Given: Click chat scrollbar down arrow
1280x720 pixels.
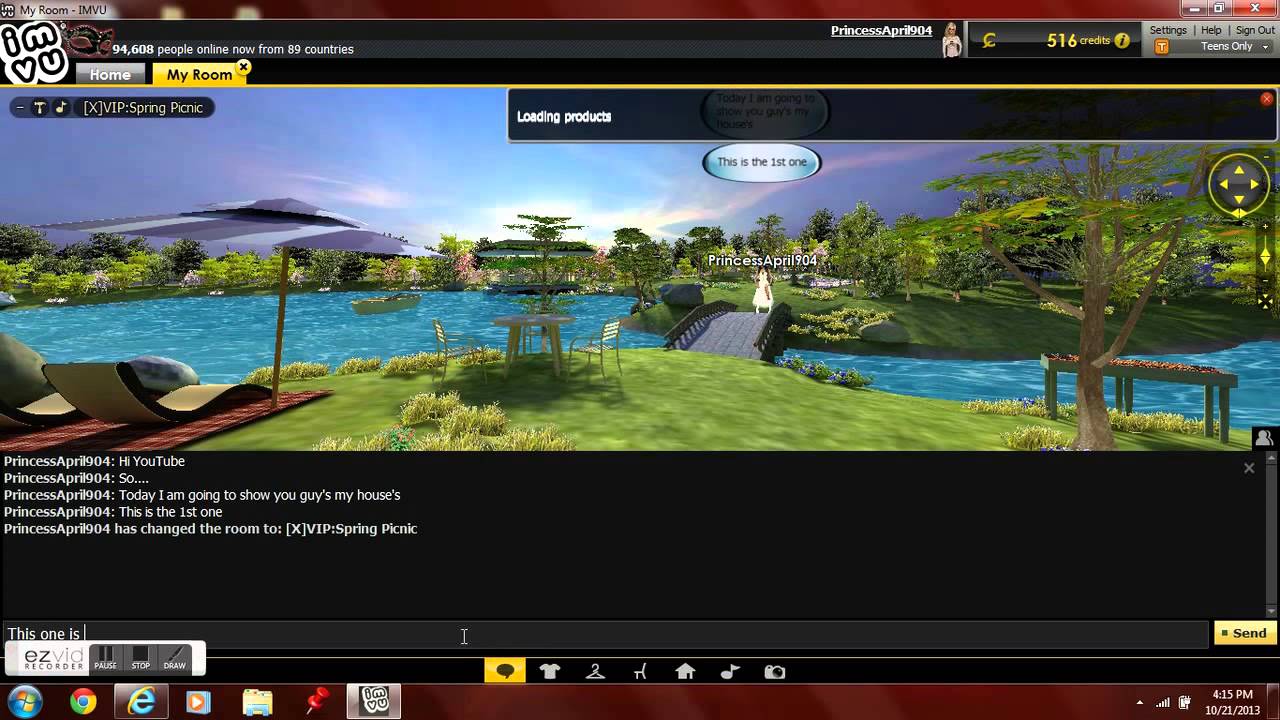Looking at the screenshot, I should pos(1272,611).
